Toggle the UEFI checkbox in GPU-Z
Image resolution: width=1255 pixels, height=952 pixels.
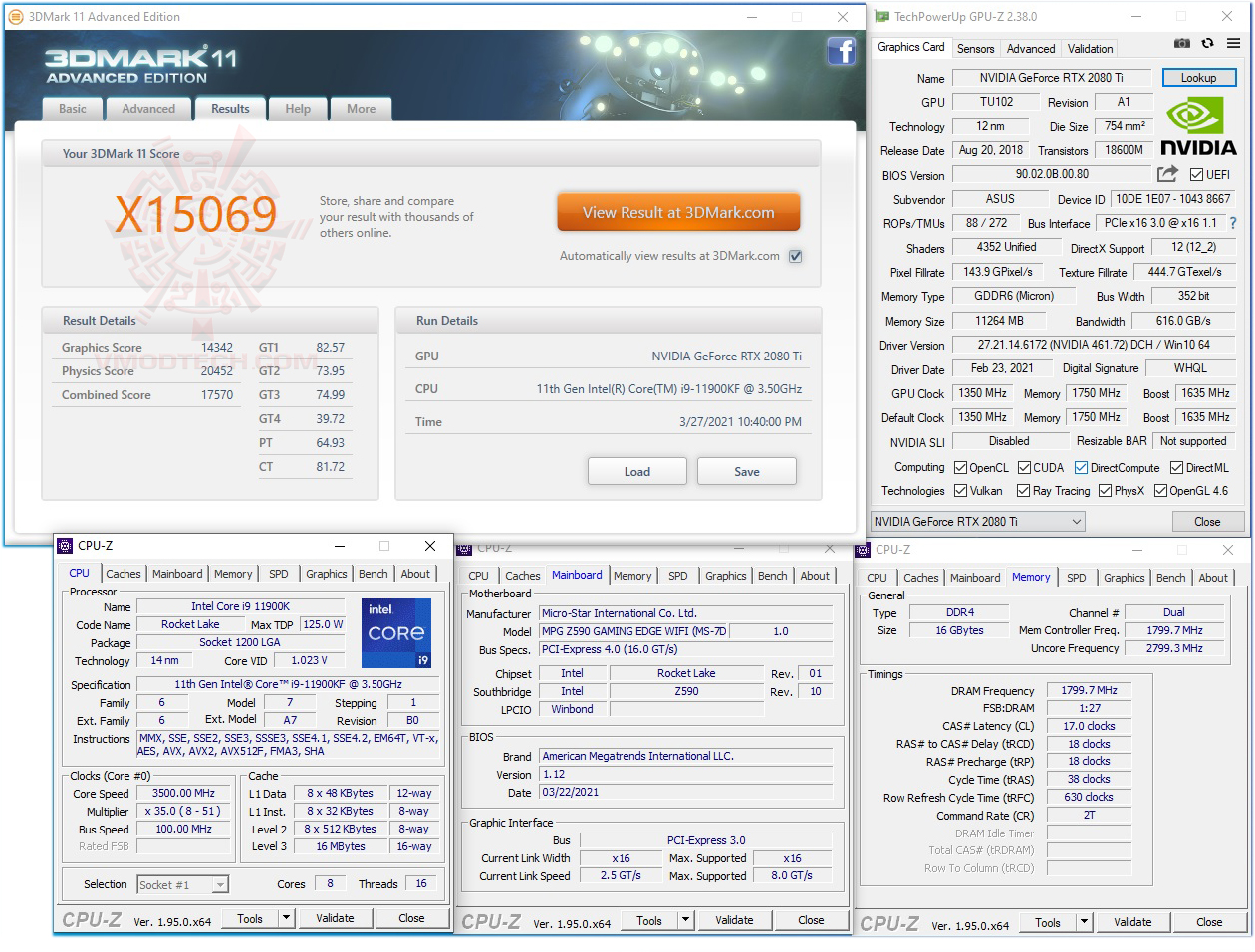1196,175
